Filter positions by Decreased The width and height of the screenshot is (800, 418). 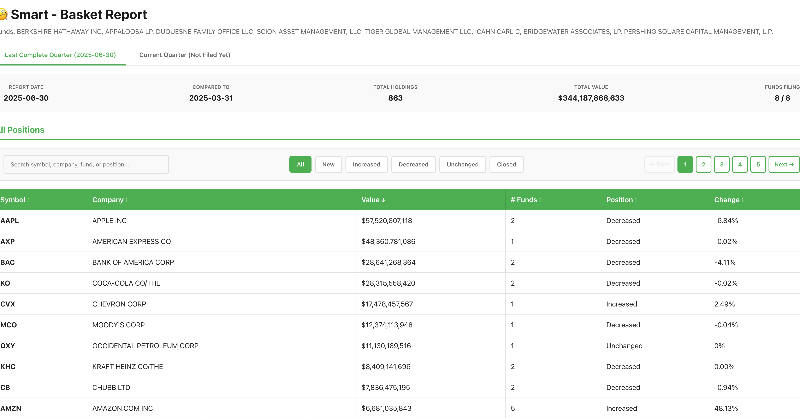point(413,164)
